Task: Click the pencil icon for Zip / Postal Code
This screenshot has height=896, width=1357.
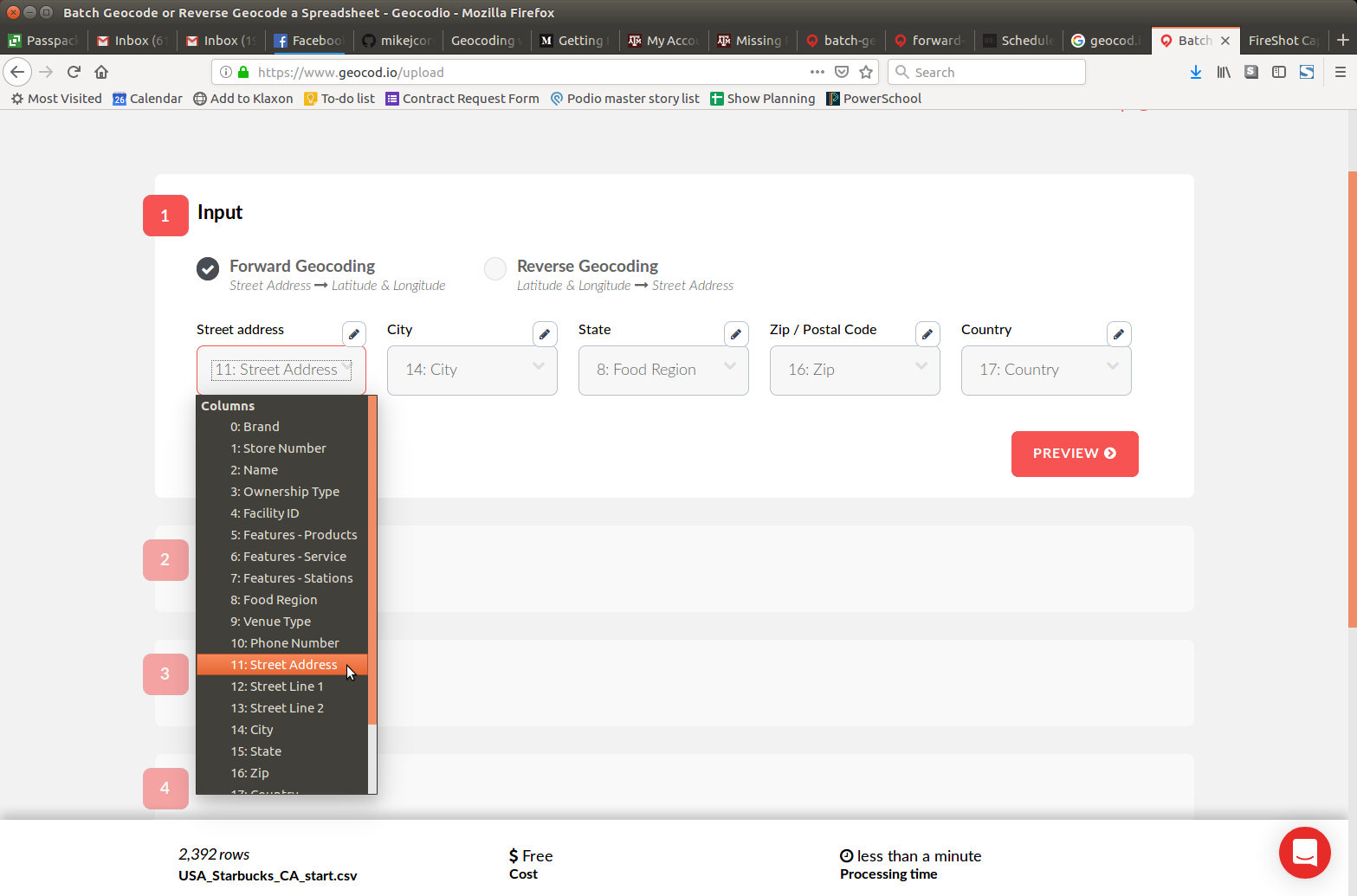Action: pos(927,334)
